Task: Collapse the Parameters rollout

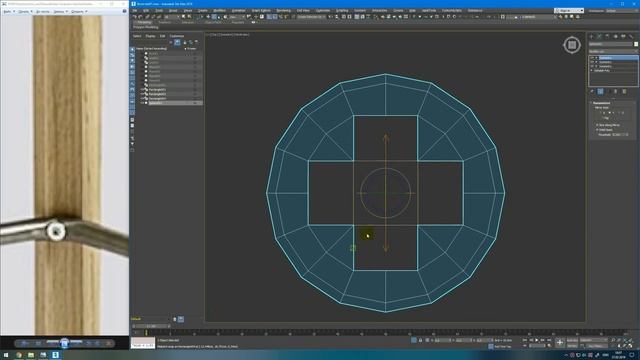Action: click(601, 103)
